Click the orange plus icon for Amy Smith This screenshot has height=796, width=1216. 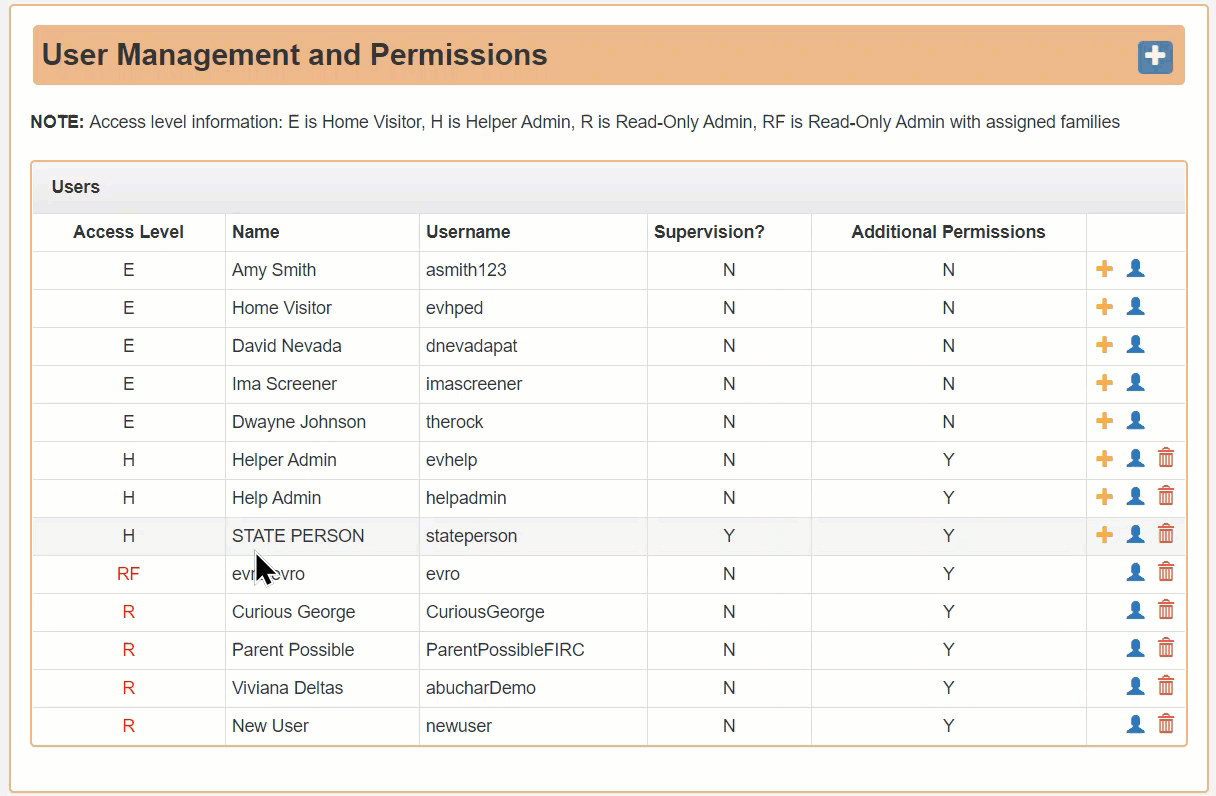point(1105,269)
